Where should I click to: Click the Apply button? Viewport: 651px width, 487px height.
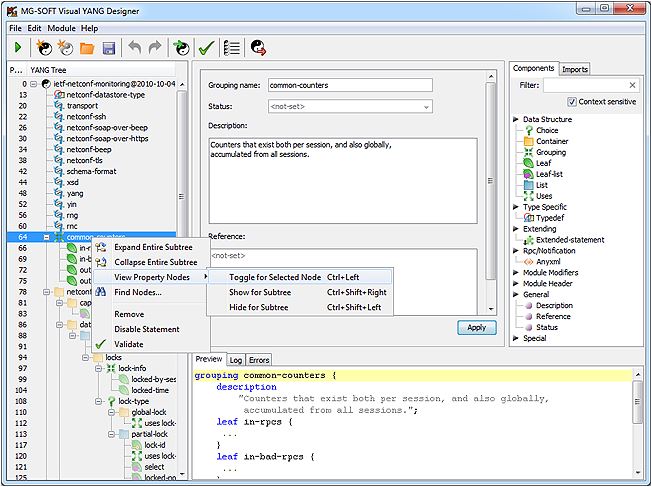pyautogui.click(x=477, y=328)
